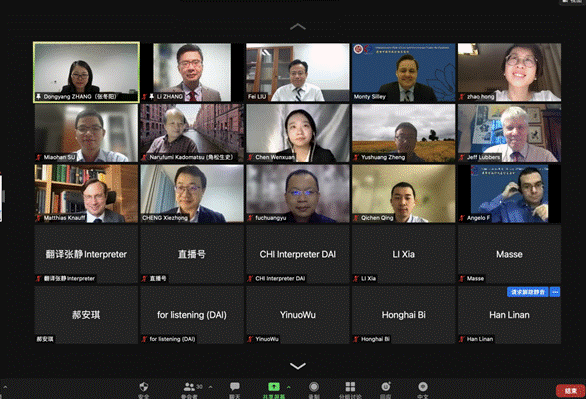
Task: Click the blue unmute request button on Han Linan
Action: [x=528, y=292]
